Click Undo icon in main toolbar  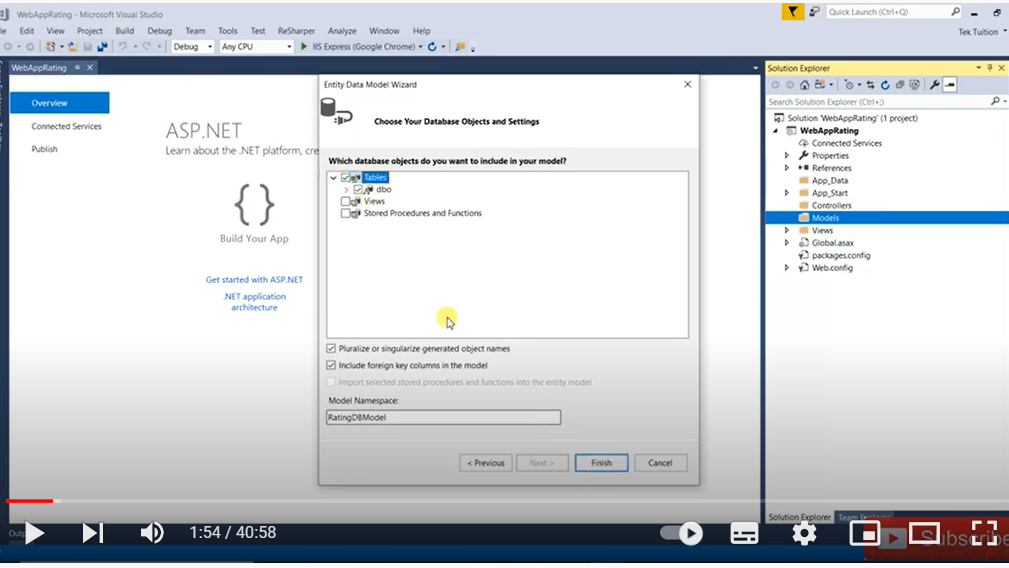122,46
